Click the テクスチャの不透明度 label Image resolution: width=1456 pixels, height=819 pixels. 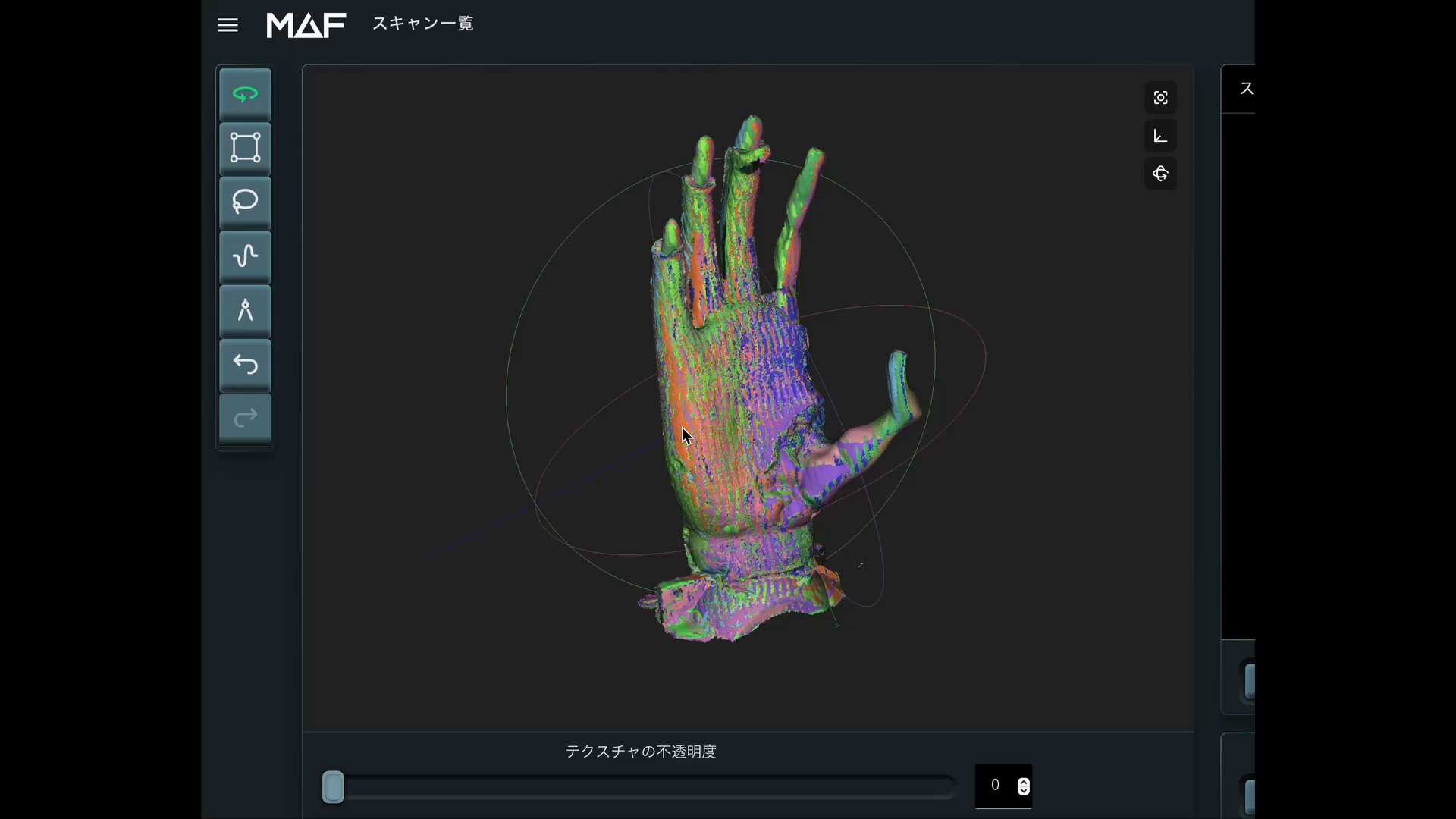point(641,752)
